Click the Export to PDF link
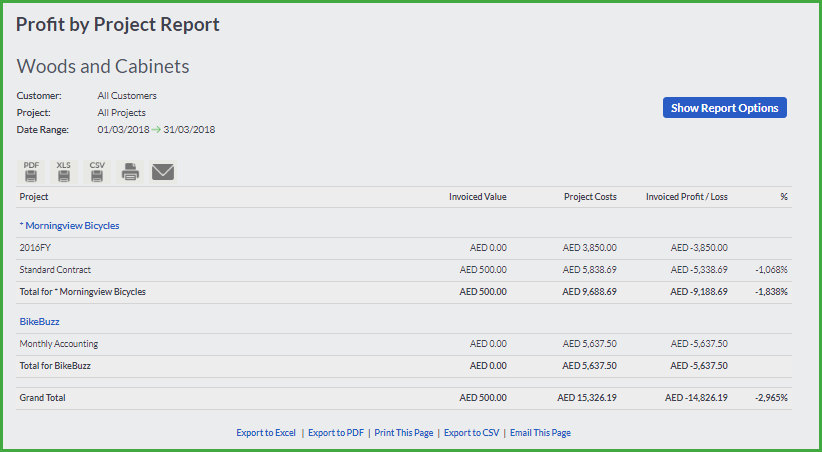Image resolution: width=822 pixels, height=452 pixels. pos(336,433)
